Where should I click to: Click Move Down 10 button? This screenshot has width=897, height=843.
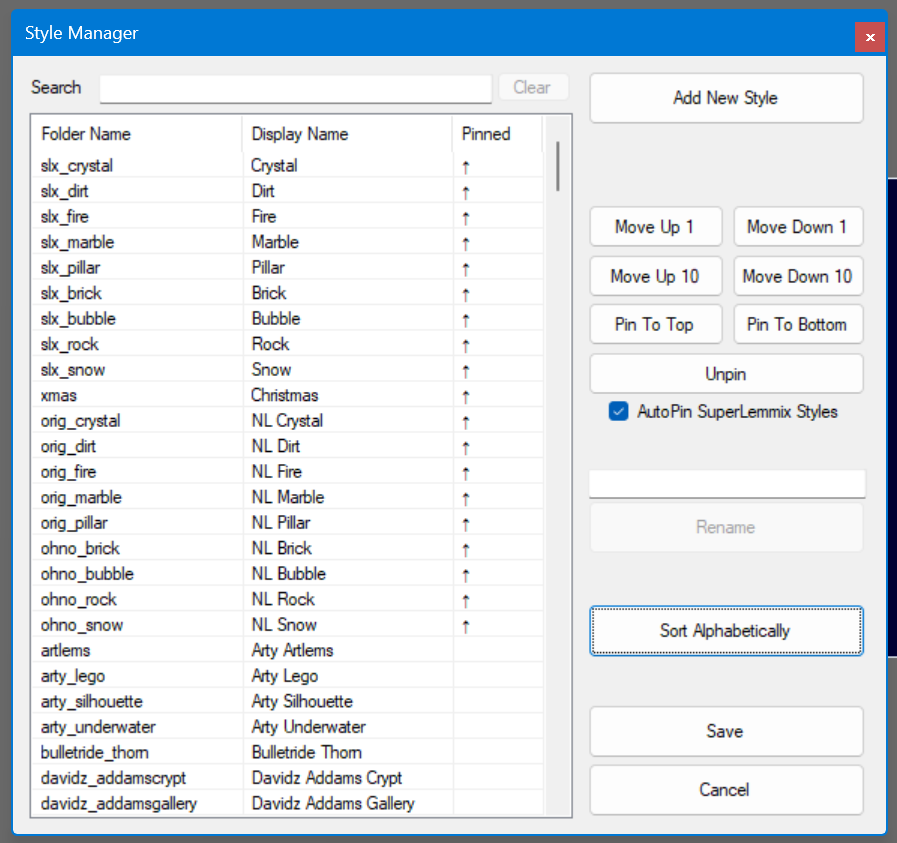pyautogui.click(x=797, y=276)
